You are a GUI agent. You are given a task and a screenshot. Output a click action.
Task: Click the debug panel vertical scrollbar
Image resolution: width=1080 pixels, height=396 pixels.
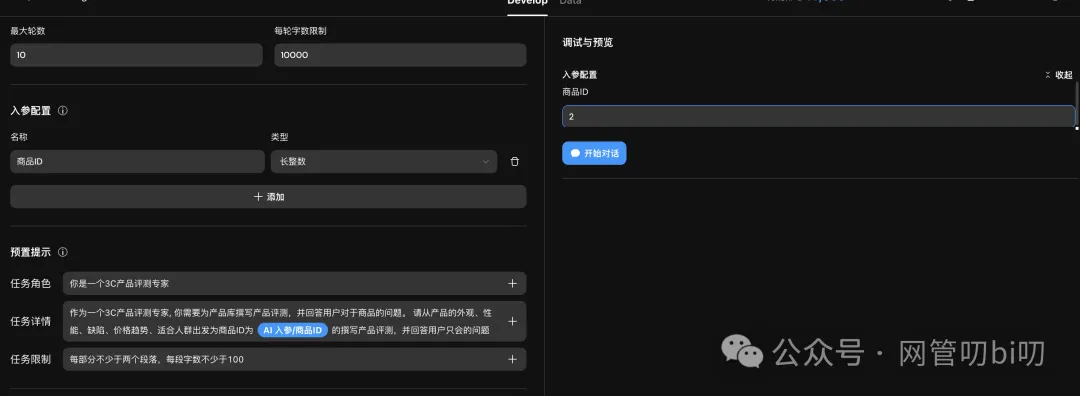[1077, 104]
